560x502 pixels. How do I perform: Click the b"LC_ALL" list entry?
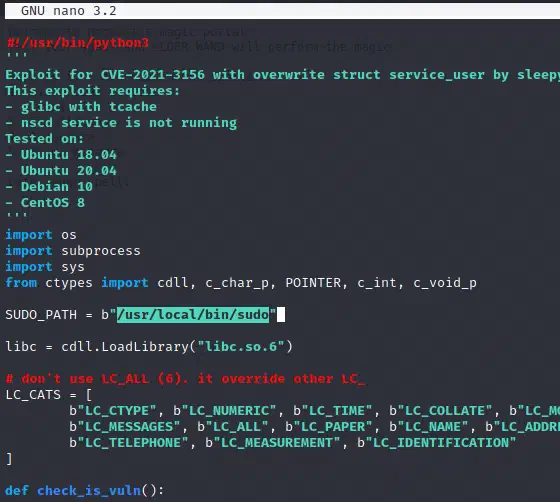coord(233,427)
